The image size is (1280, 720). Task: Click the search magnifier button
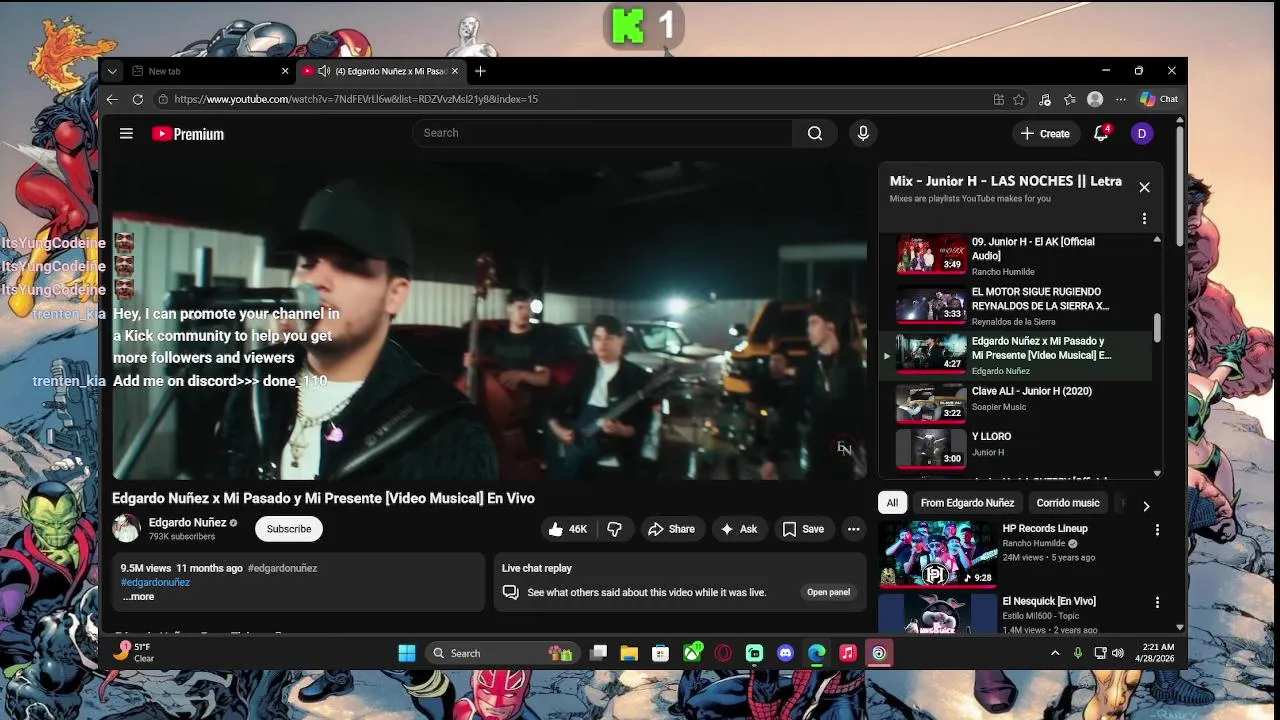(815, 133)
